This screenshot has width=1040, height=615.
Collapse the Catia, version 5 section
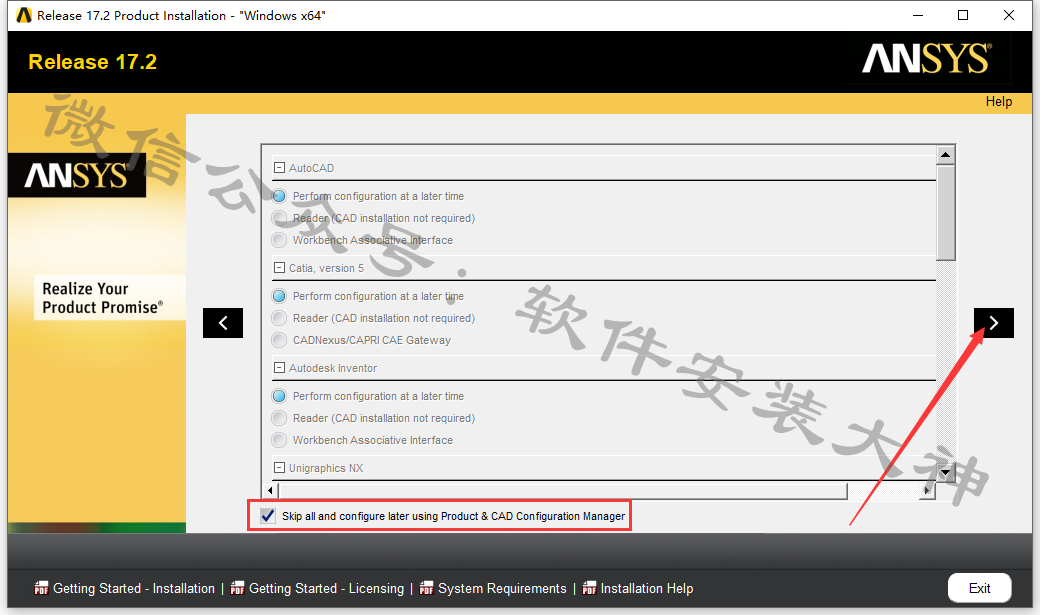(280, 268)
